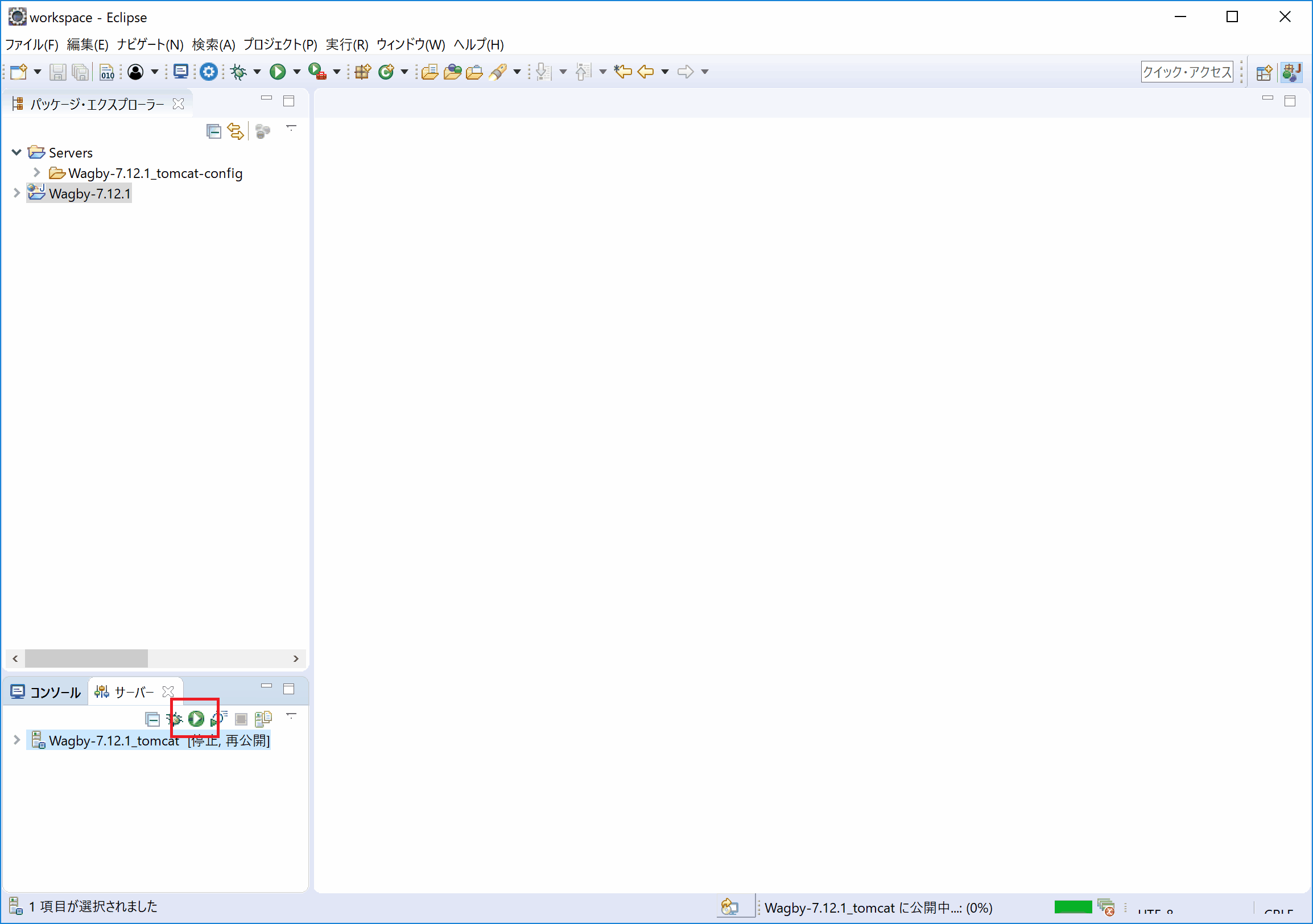Open the New wizard dropdown arrow
The width and height of the screenshot is (1313, 924).
(37, 72)
